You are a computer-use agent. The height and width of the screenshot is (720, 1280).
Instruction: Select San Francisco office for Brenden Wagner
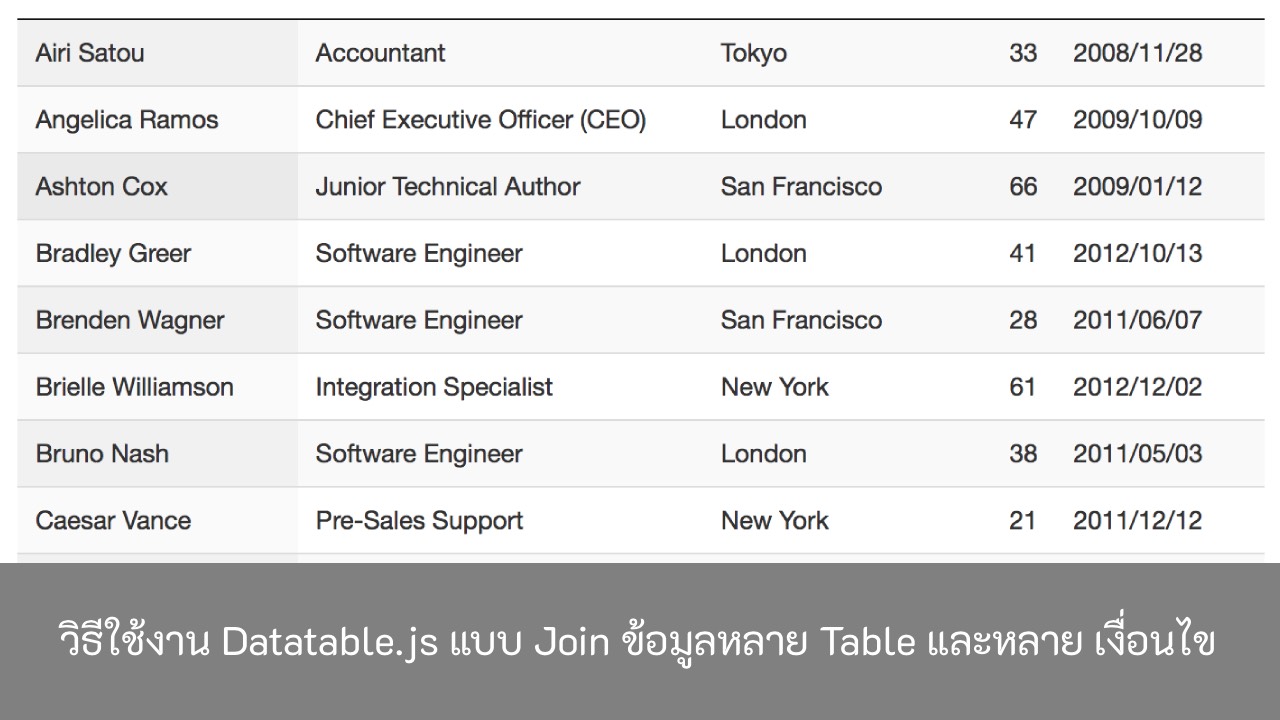pos(830,321)
